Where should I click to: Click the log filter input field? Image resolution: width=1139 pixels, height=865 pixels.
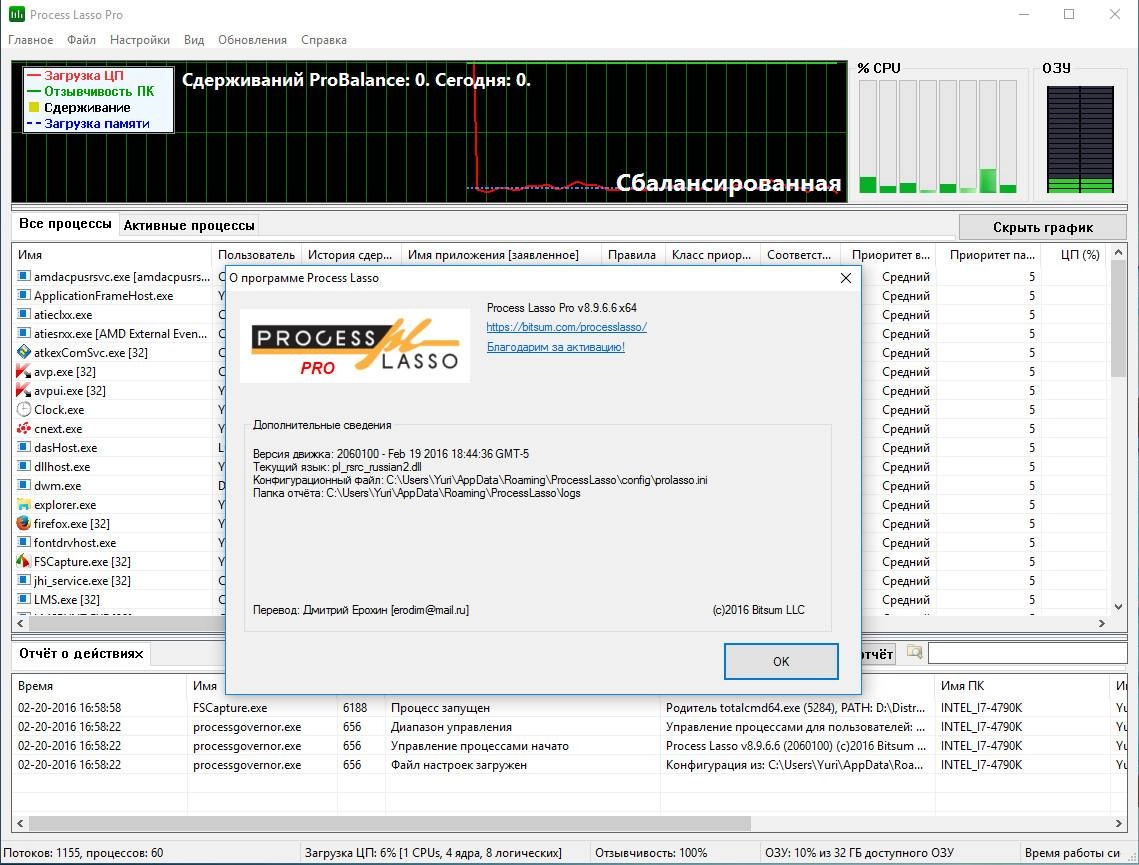coord(1027,652)
